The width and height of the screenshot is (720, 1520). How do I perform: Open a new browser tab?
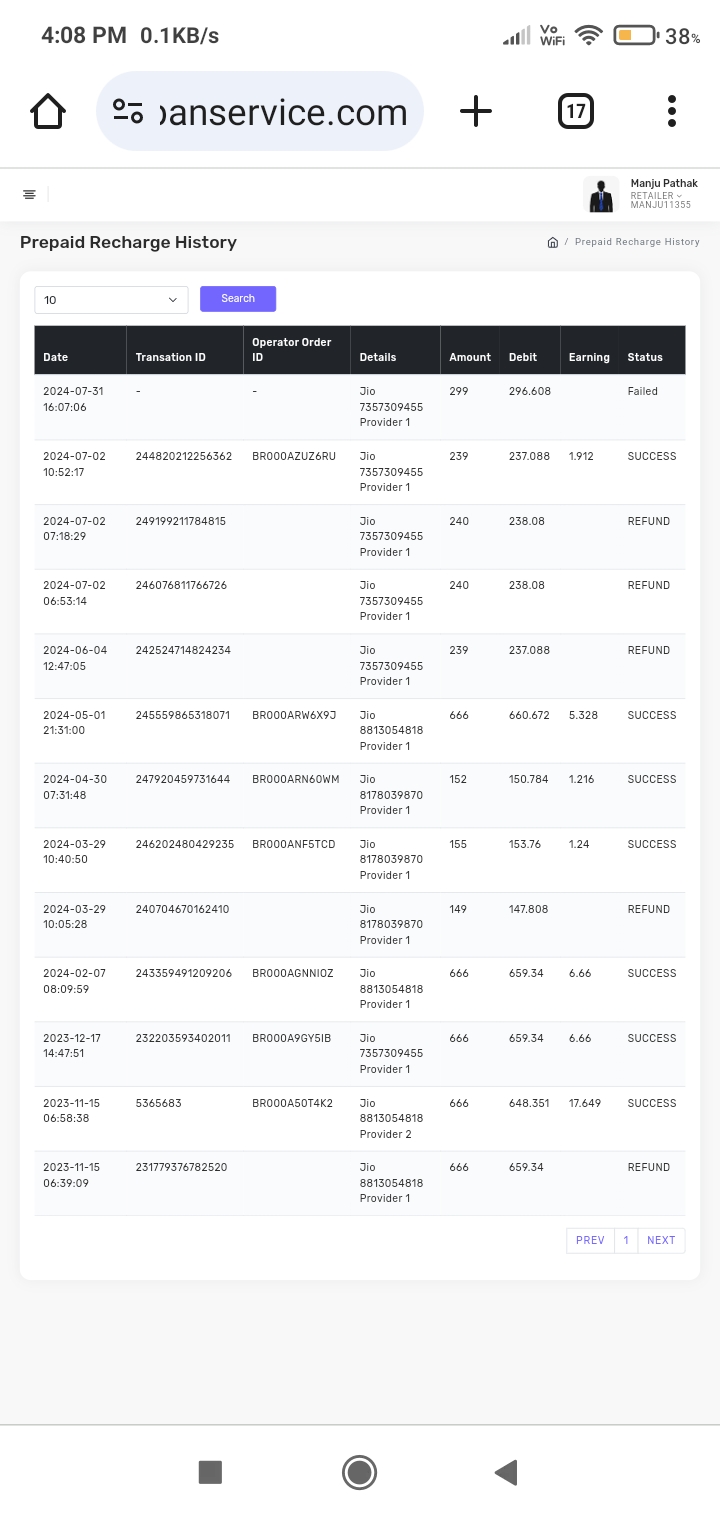[x=476, y=111]
